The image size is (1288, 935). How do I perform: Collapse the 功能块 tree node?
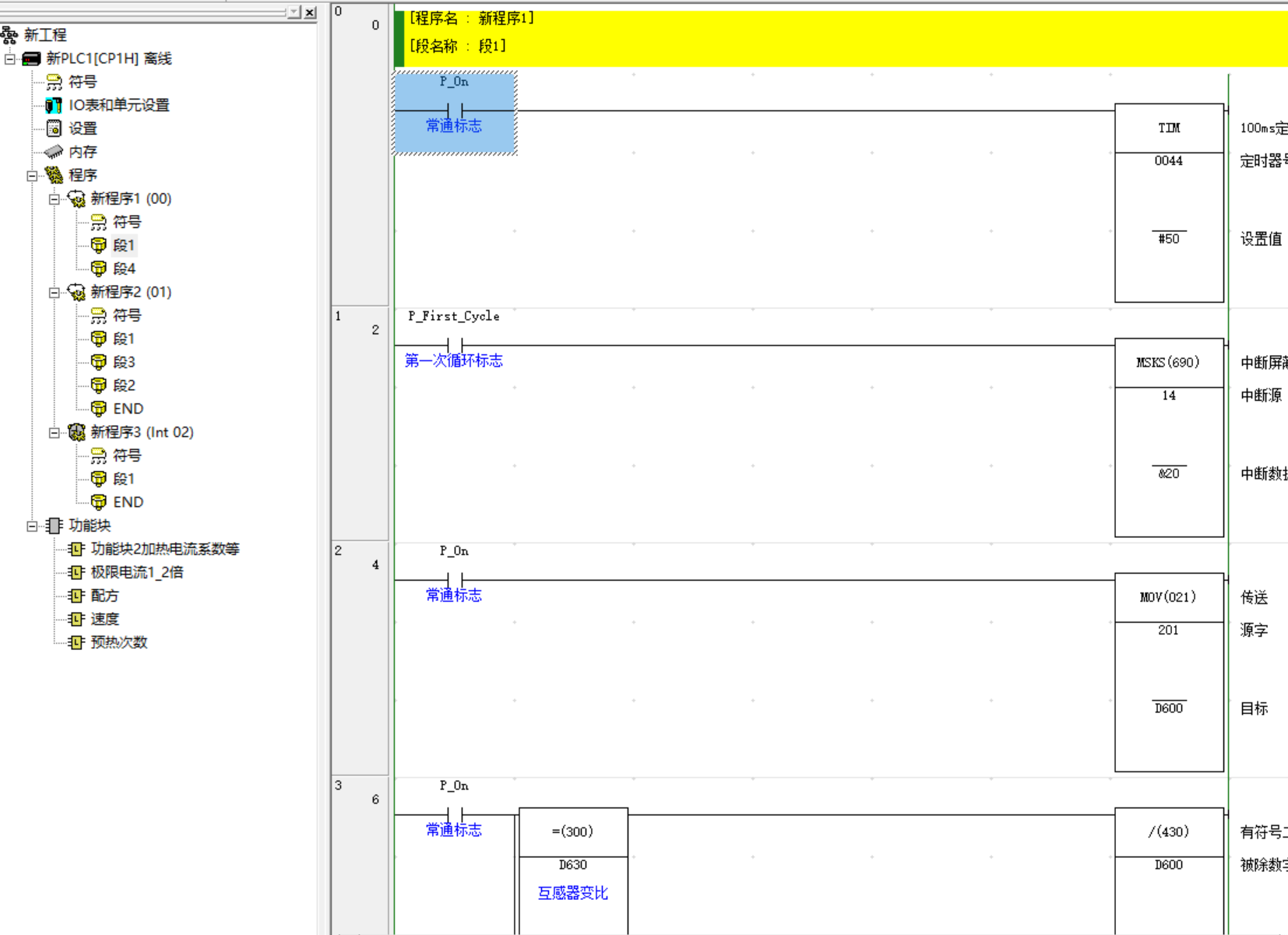point(32,526)
